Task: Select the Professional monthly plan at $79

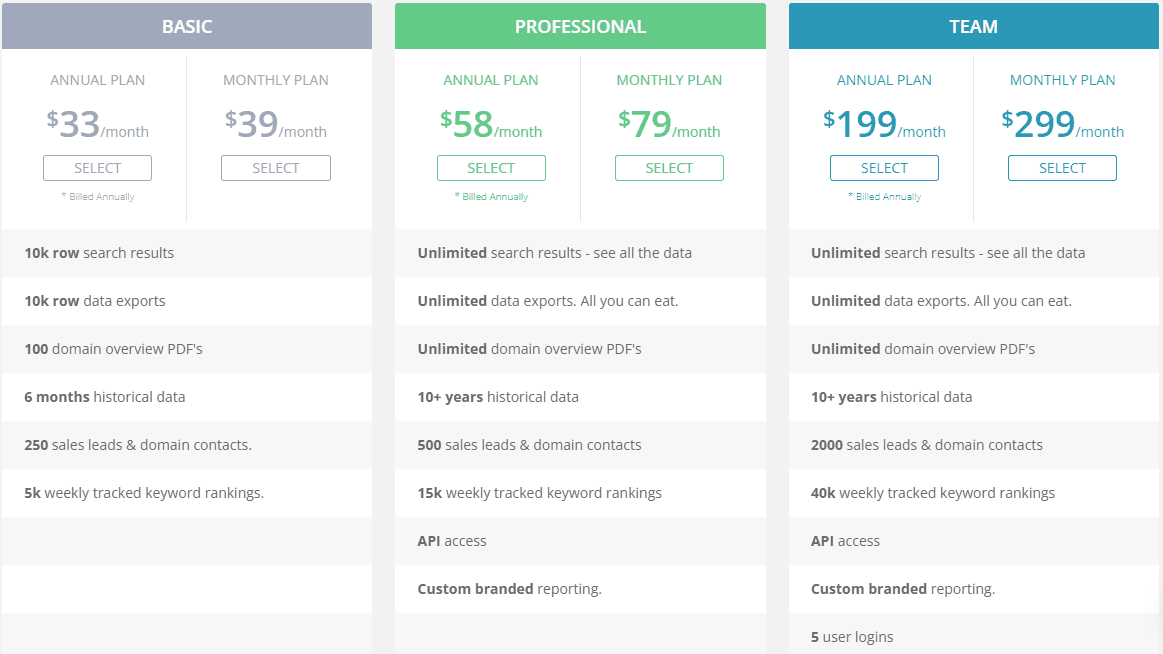Action: [x=669, y=168]
